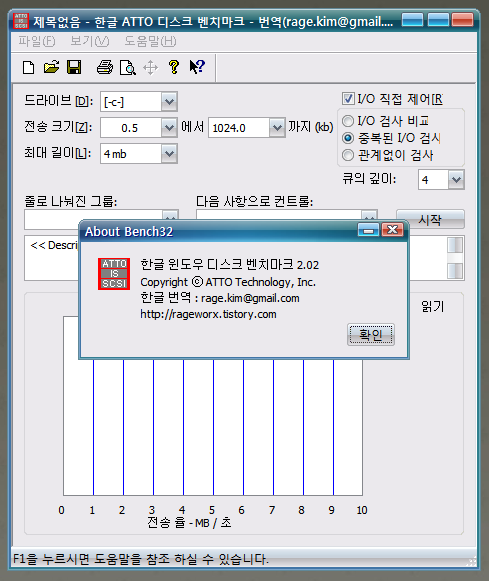
Task: Click the 큐의 깊이 label
Action: pos(369,179)
